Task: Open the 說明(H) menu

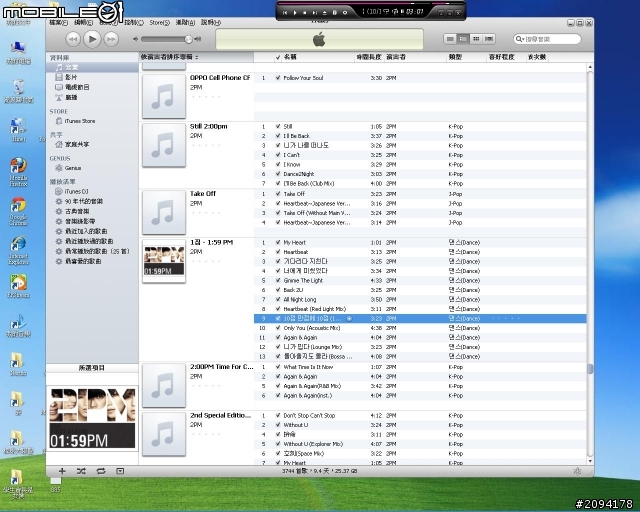Action: tap(211, 22)
